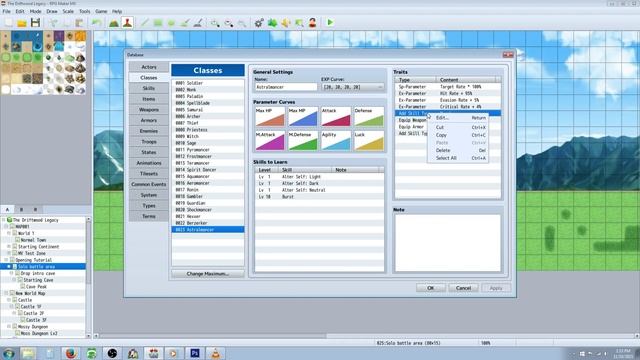Select the Rectangle drawing tool
640x360 pixels.
click(158, 23)
